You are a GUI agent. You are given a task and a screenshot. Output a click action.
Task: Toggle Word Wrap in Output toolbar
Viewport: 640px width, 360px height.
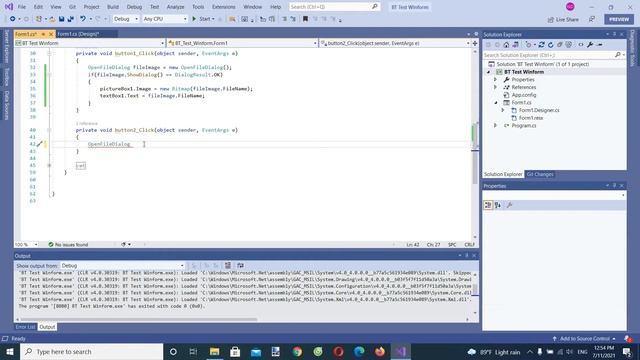(x=240, y=266)
